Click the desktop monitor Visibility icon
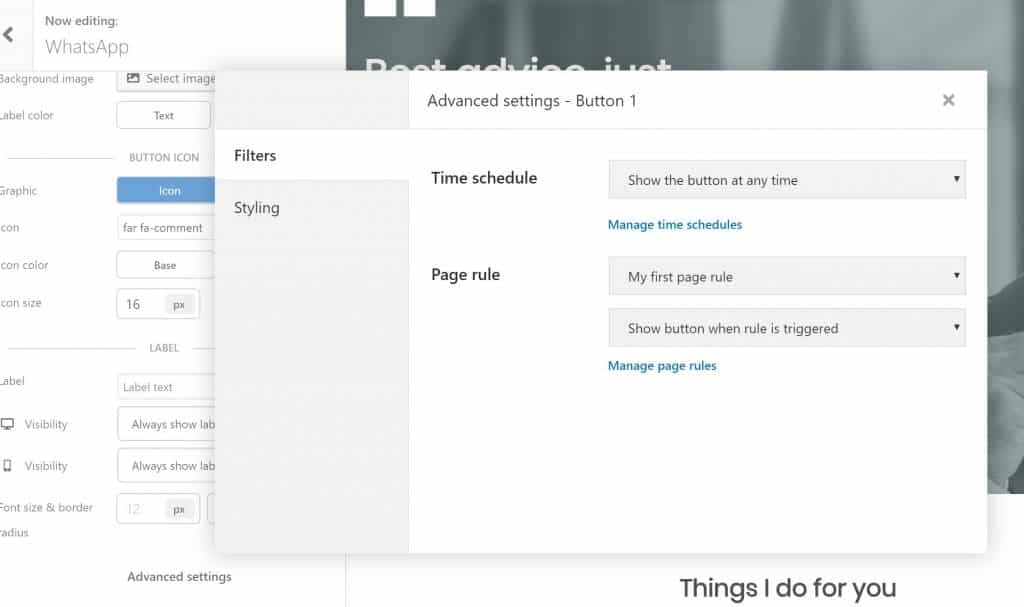The width and height of the screenshot is (1024, 607). point(7,424)
